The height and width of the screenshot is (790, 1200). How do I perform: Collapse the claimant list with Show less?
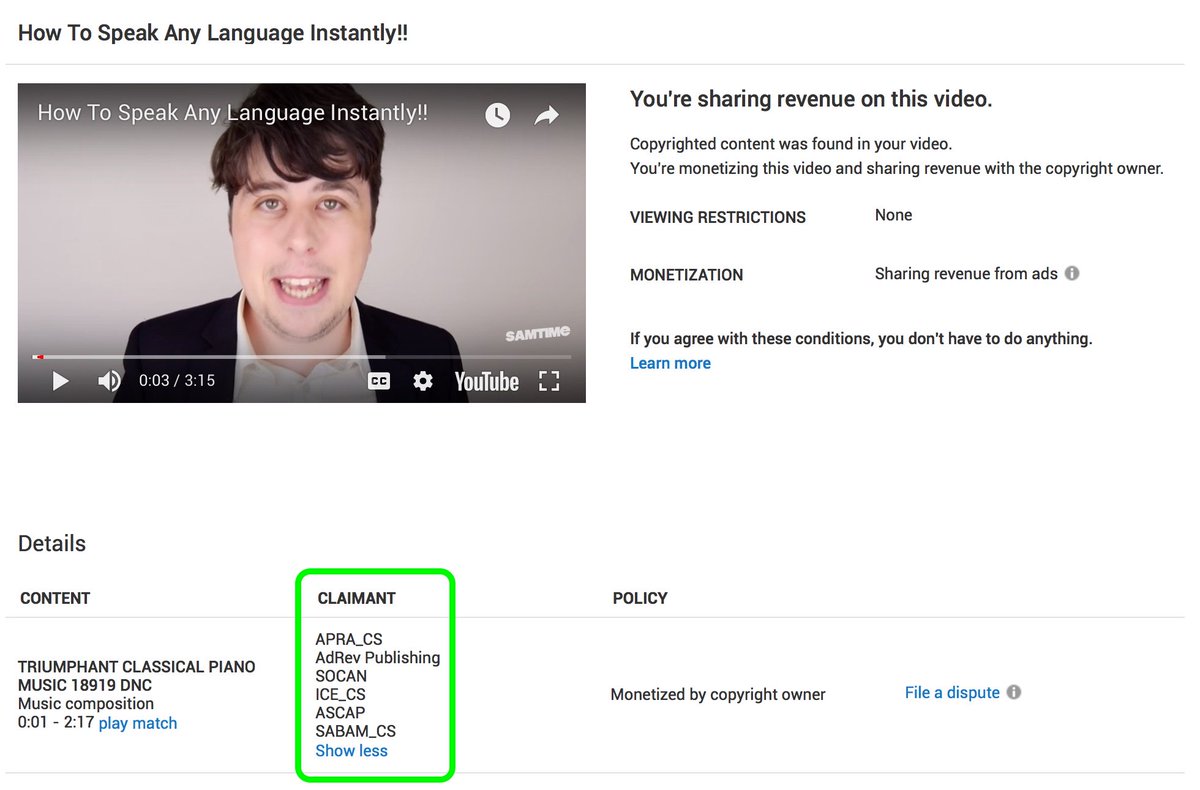pos(351,750)
